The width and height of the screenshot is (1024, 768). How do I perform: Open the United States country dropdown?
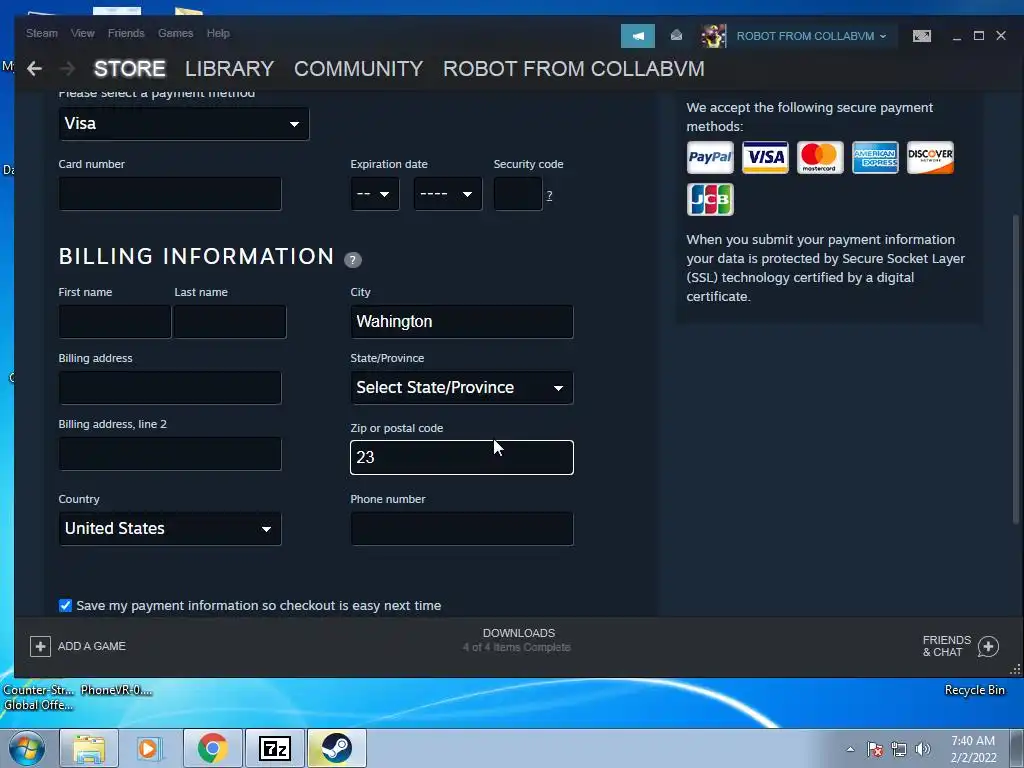click(x=170, y=528)
